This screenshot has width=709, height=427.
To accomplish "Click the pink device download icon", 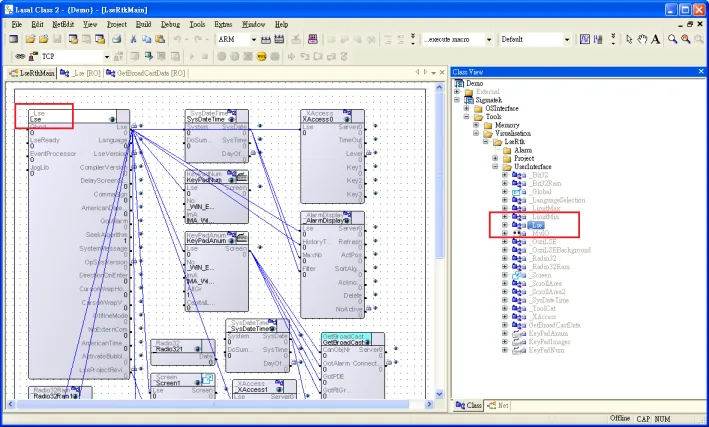I will click(312, 39).
